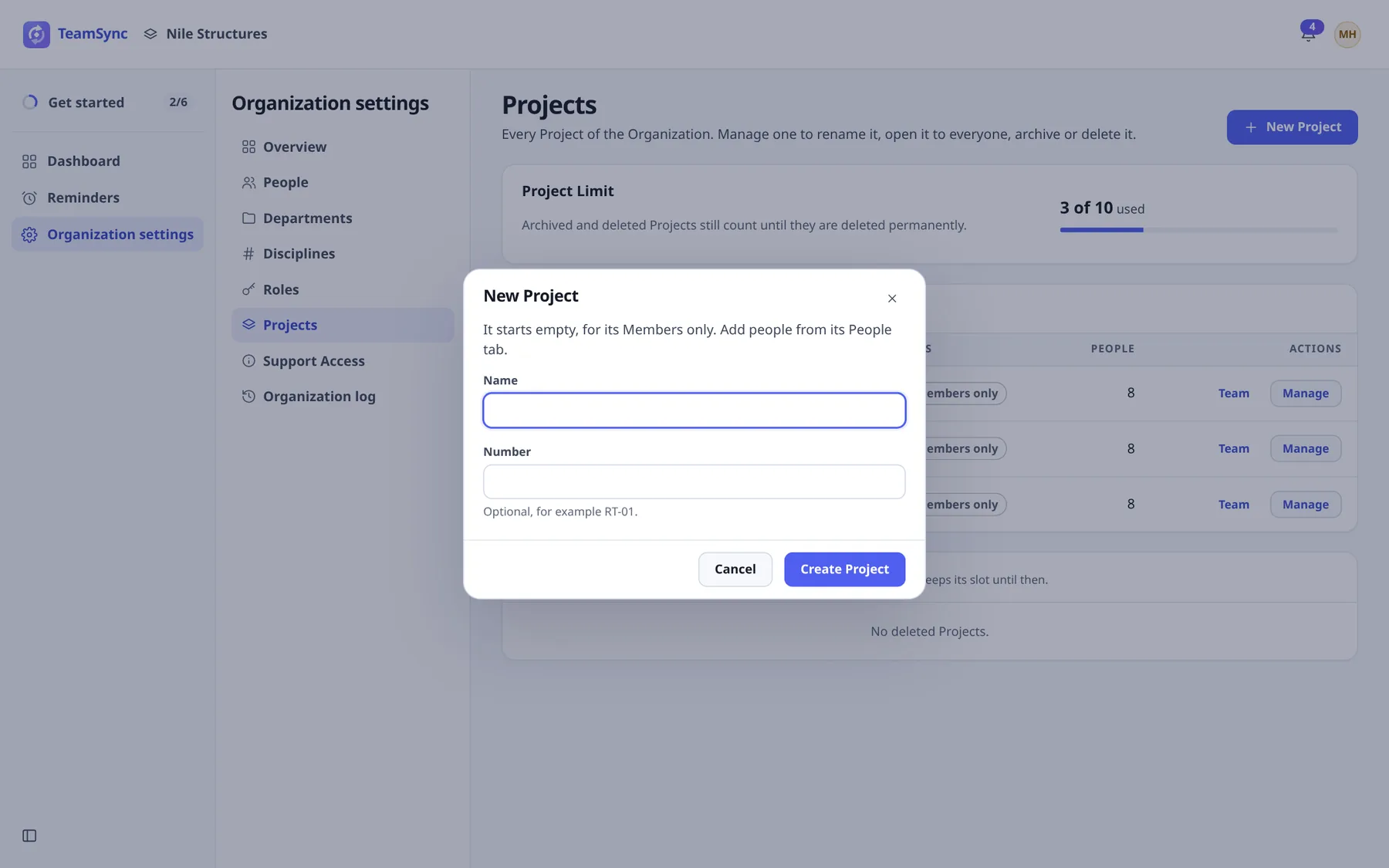Click the Create Project button
The image size is (1389, 868).
pos(844,569)
